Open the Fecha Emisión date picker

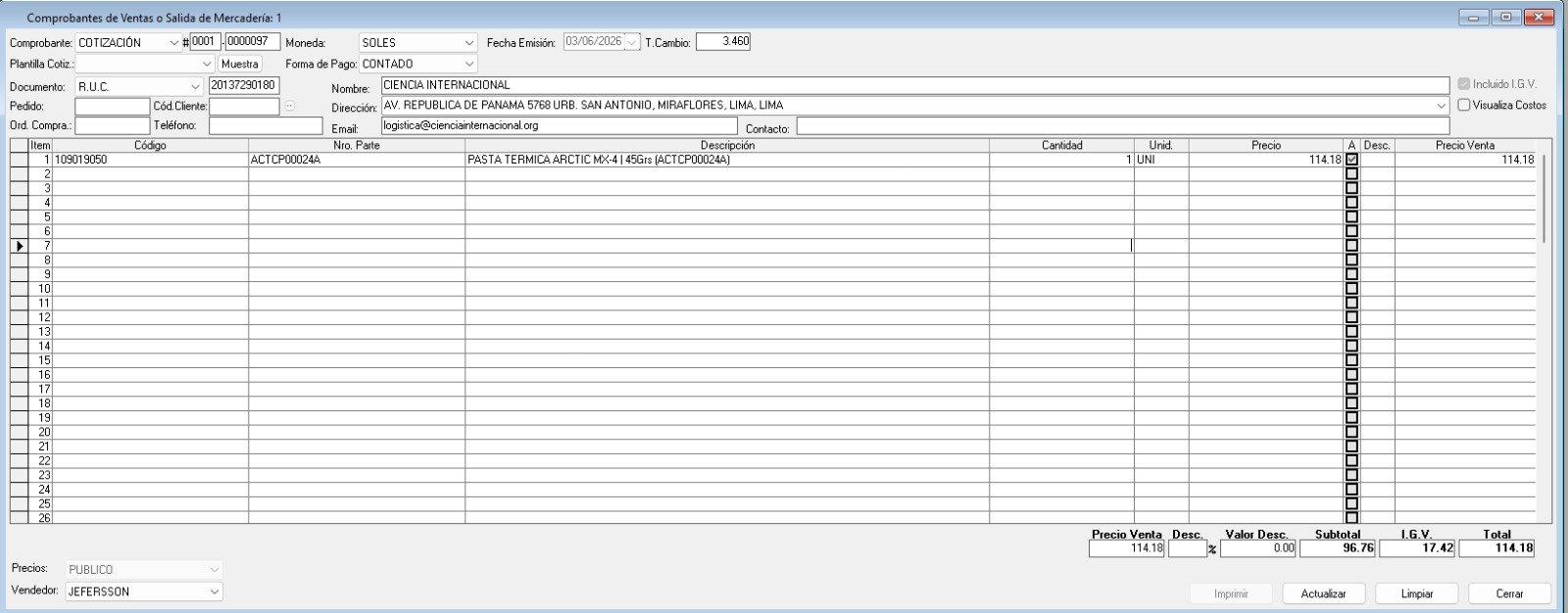click(632, 42)
